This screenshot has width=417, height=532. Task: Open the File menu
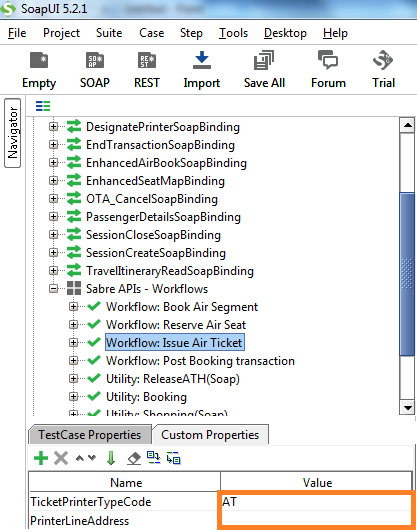point(17,33)
